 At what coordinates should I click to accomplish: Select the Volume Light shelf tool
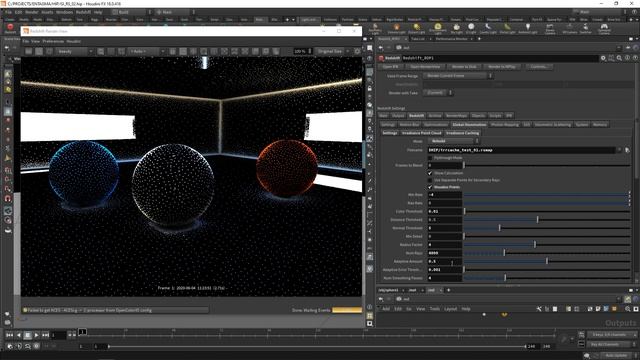396,28
